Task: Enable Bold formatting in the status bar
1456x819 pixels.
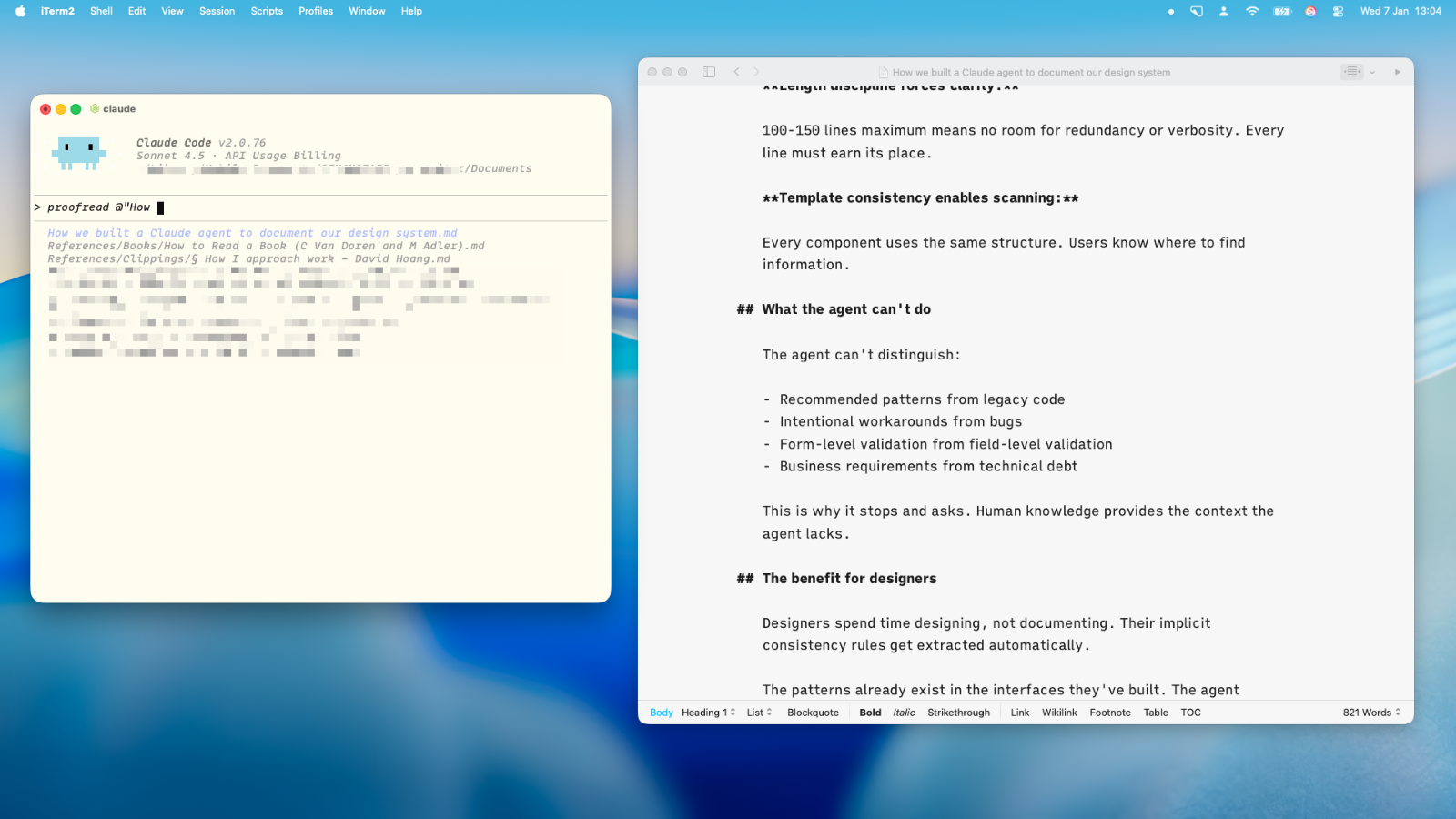Action: (870, 713)
